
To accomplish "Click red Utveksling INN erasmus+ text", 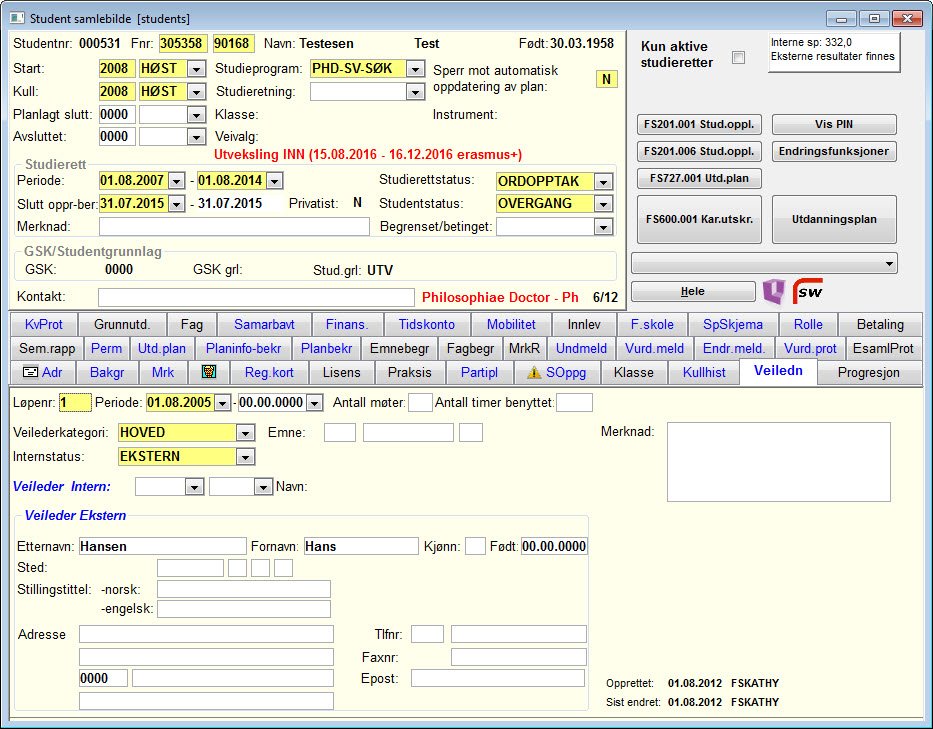I will pos(368,155).
